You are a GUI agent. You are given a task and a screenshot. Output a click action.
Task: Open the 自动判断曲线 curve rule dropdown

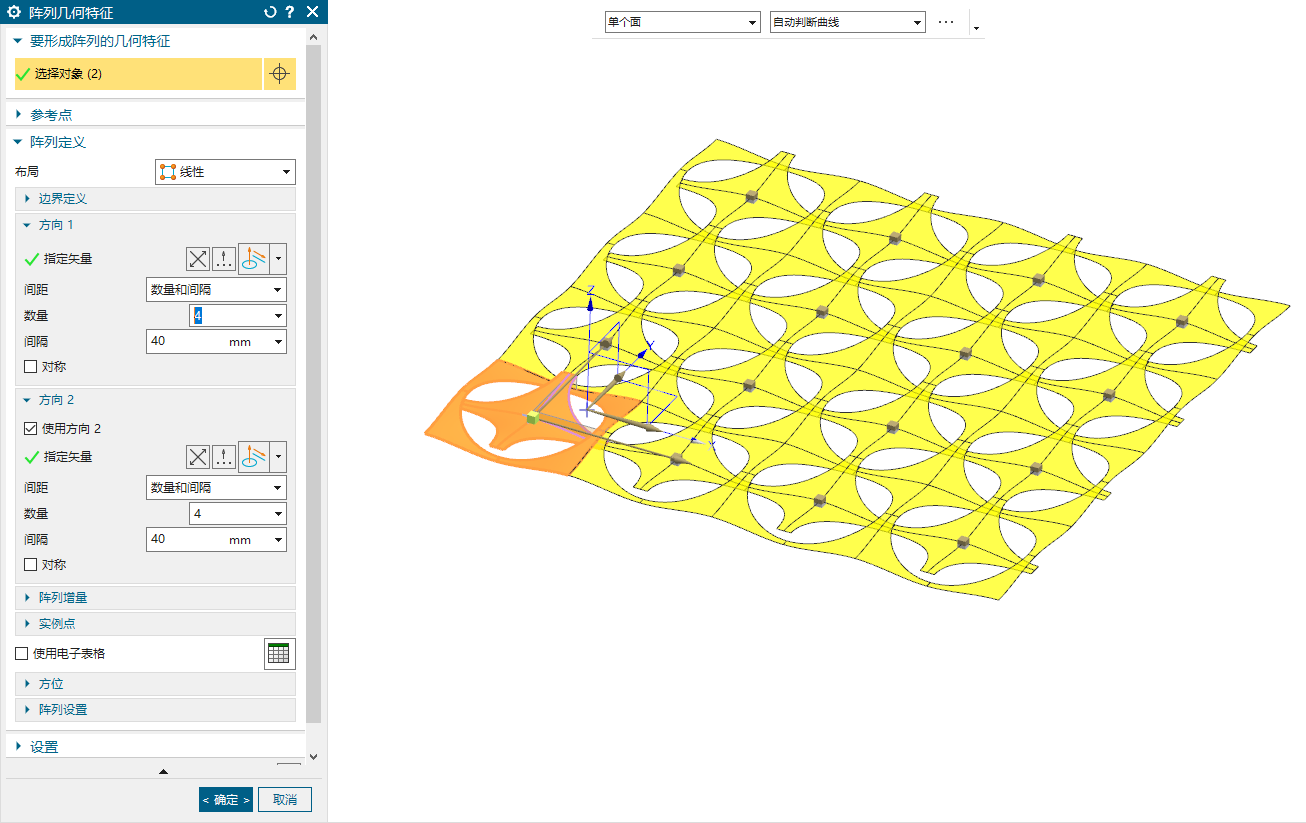(x=847, y=22)
